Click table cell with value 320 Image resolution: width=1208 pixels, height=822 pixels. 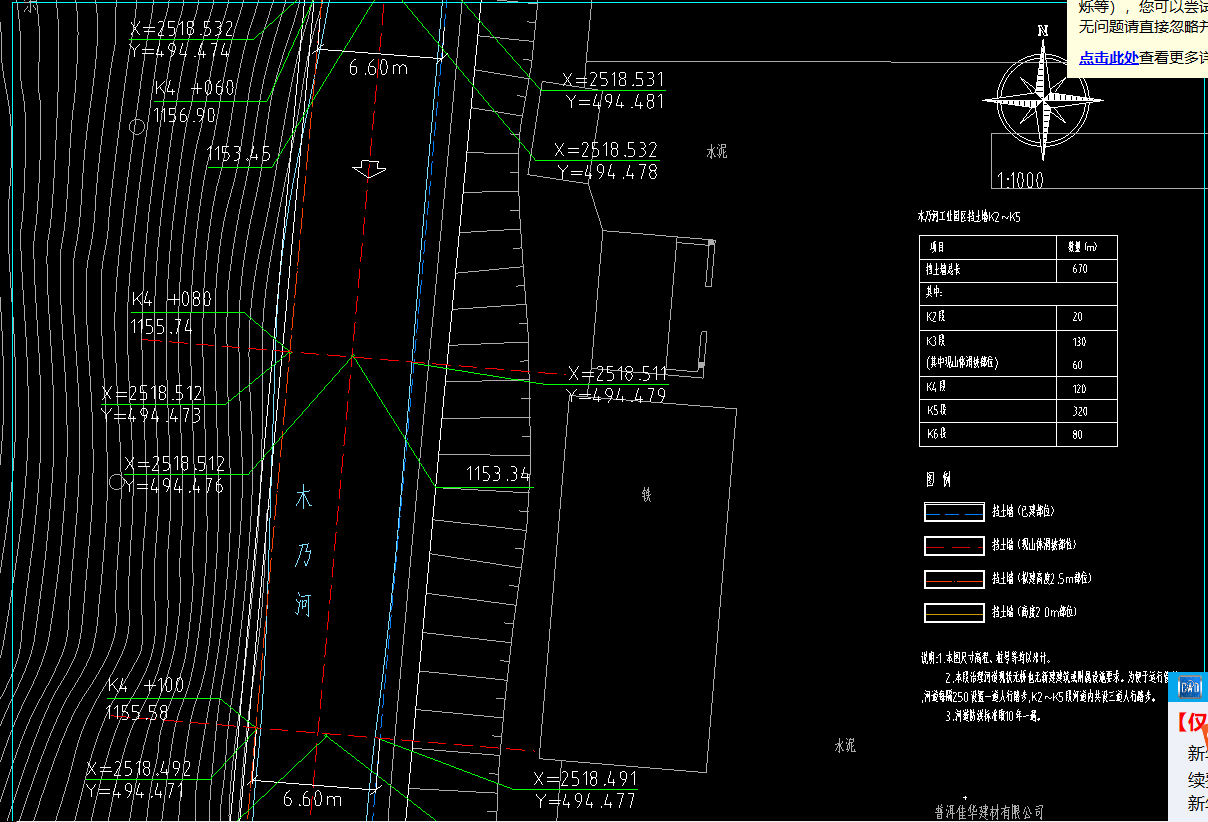pos(1079,411)
